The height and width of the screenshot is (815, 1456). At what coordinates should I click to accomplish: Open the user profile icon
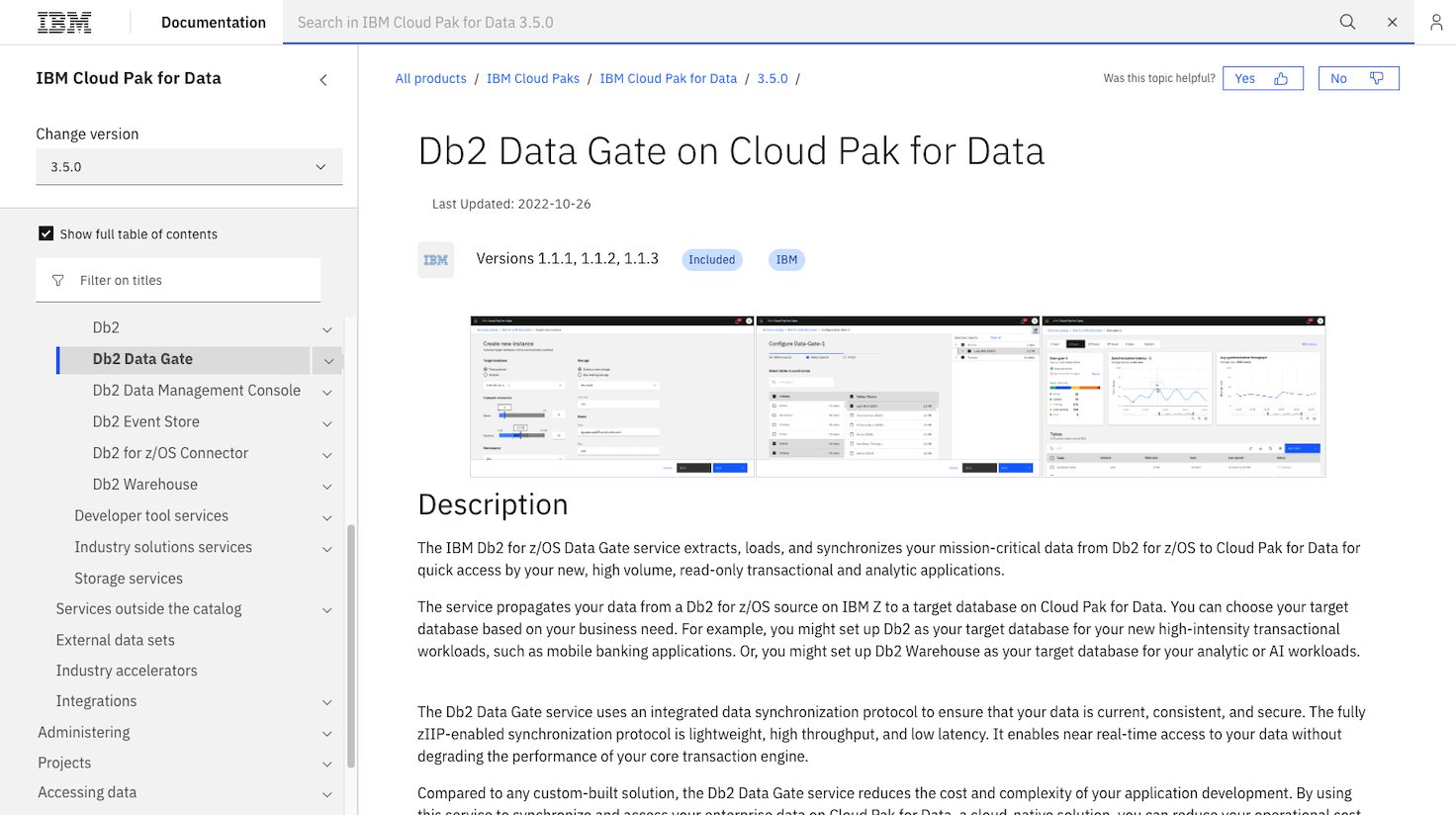click(x=1436, y=22)
